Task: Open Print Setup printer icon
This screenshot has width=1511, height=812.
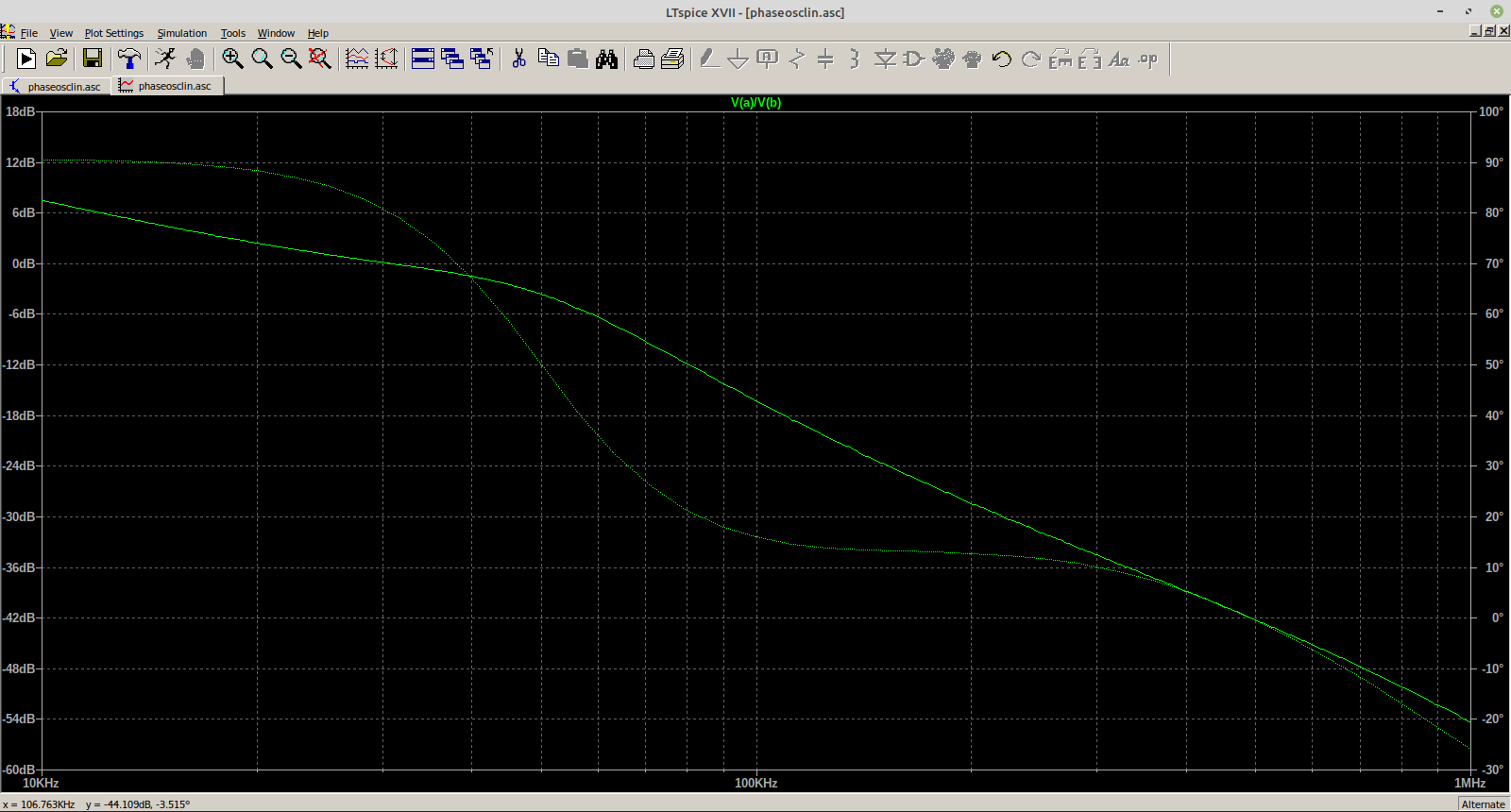Action: point(643,59)
